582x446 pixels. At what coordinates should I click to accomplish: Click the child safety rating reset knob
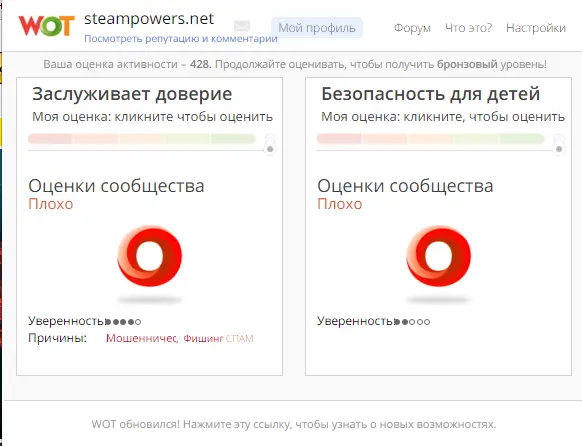pyautogui.click(x=559, y=149)
